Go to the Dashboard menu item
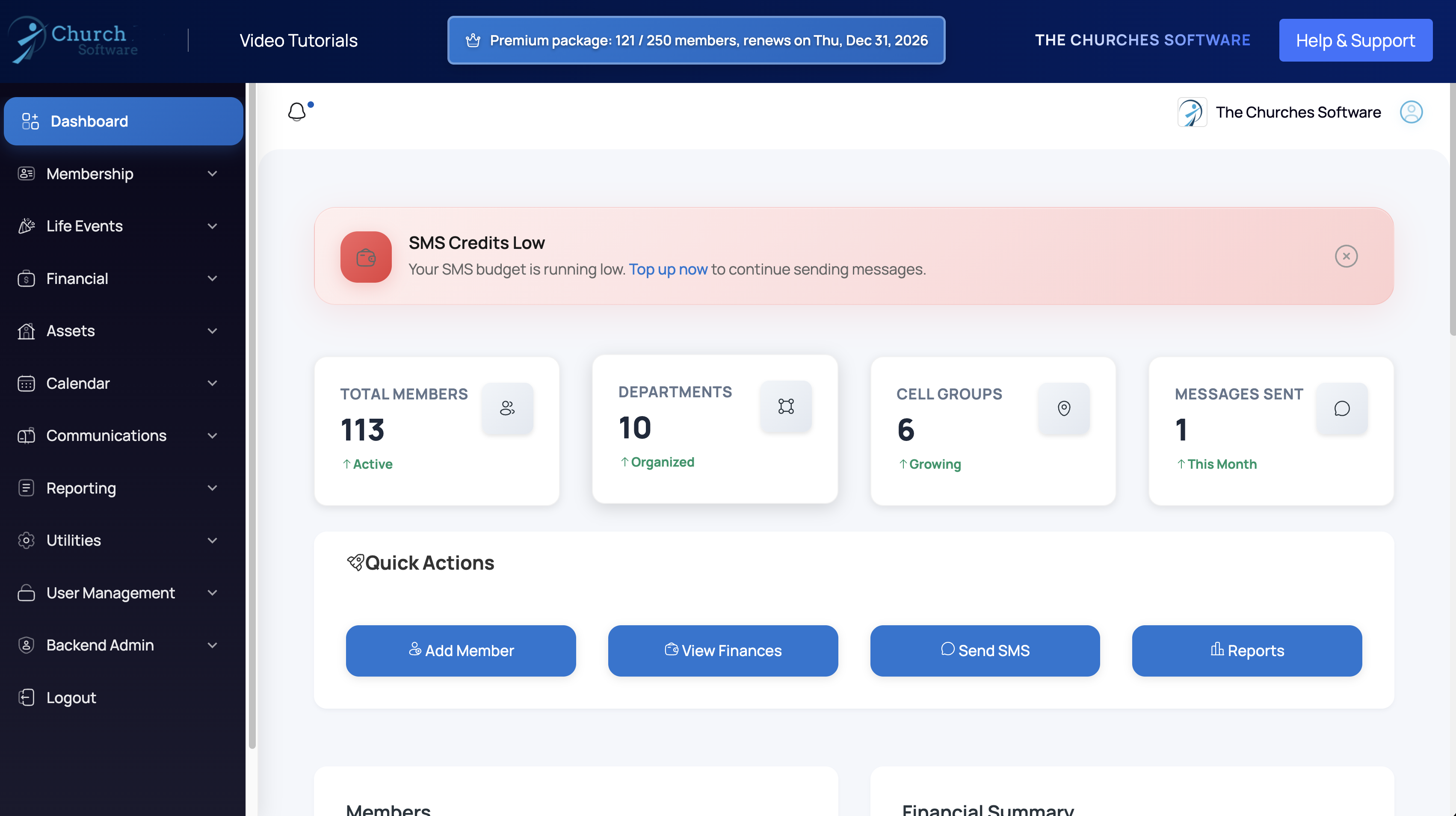Viewport: 1456px width, 816px height. click(123, 121)
